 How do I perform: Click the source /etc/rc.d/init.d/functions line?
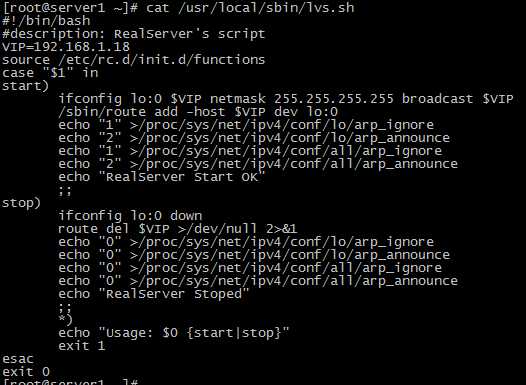click(134, 59)
